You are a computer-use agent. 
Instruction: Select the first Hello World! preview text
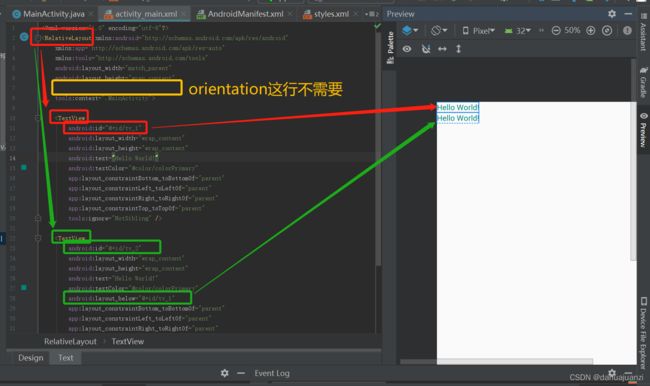[x=458, y=107]
